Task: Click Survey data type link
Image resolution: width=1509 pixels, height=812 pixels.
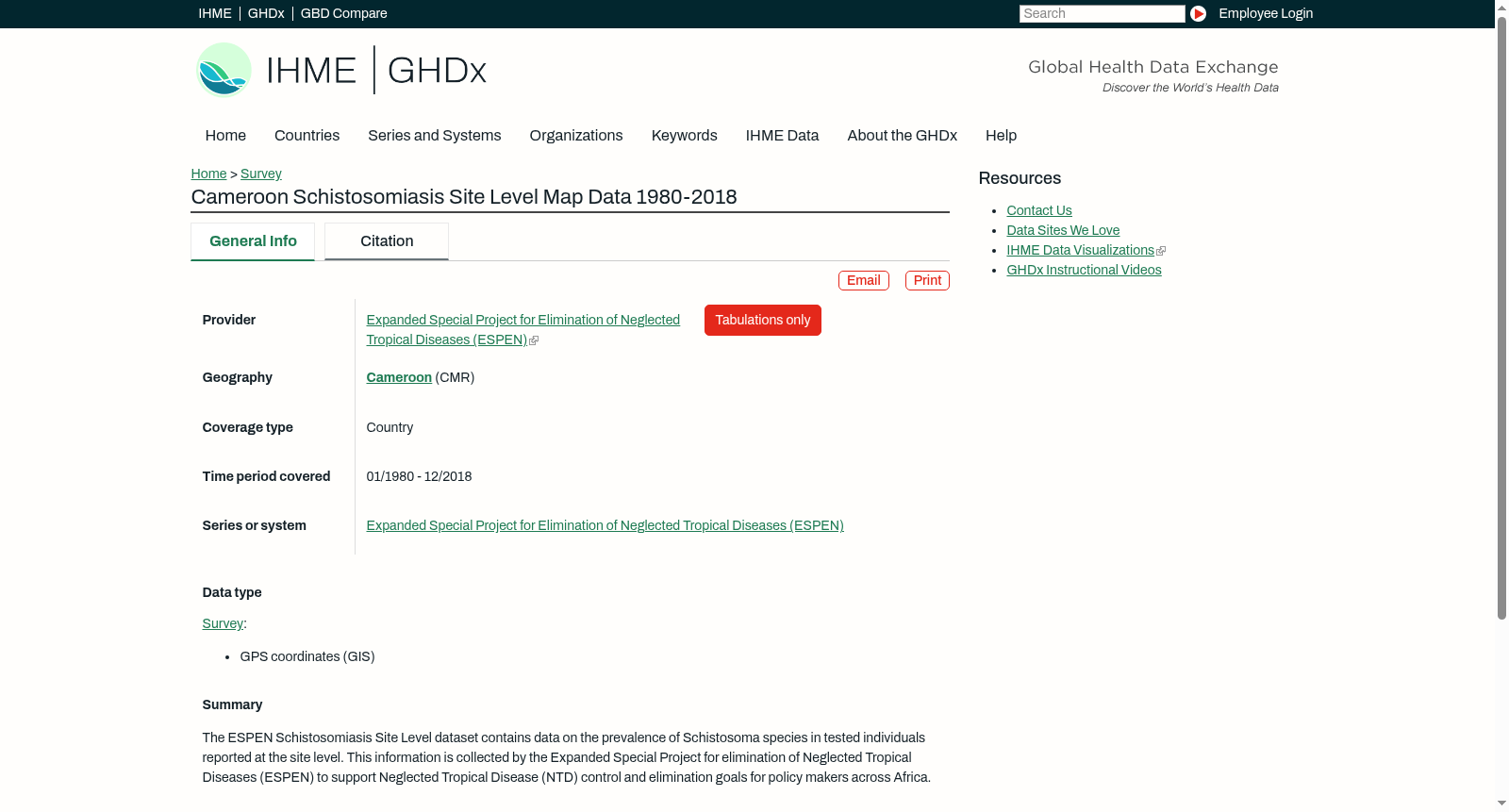Action: pos(223,623)
